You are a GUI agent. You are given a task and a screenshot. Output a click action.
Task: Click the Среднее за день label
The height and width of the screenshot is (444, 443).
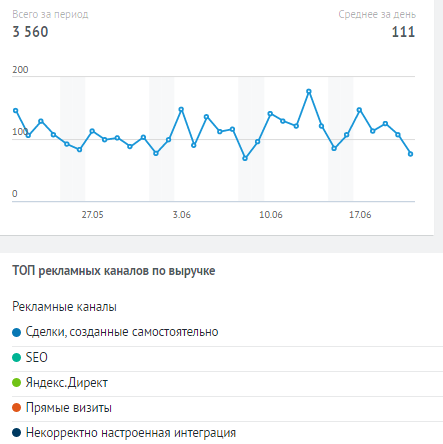pos(377,14)
